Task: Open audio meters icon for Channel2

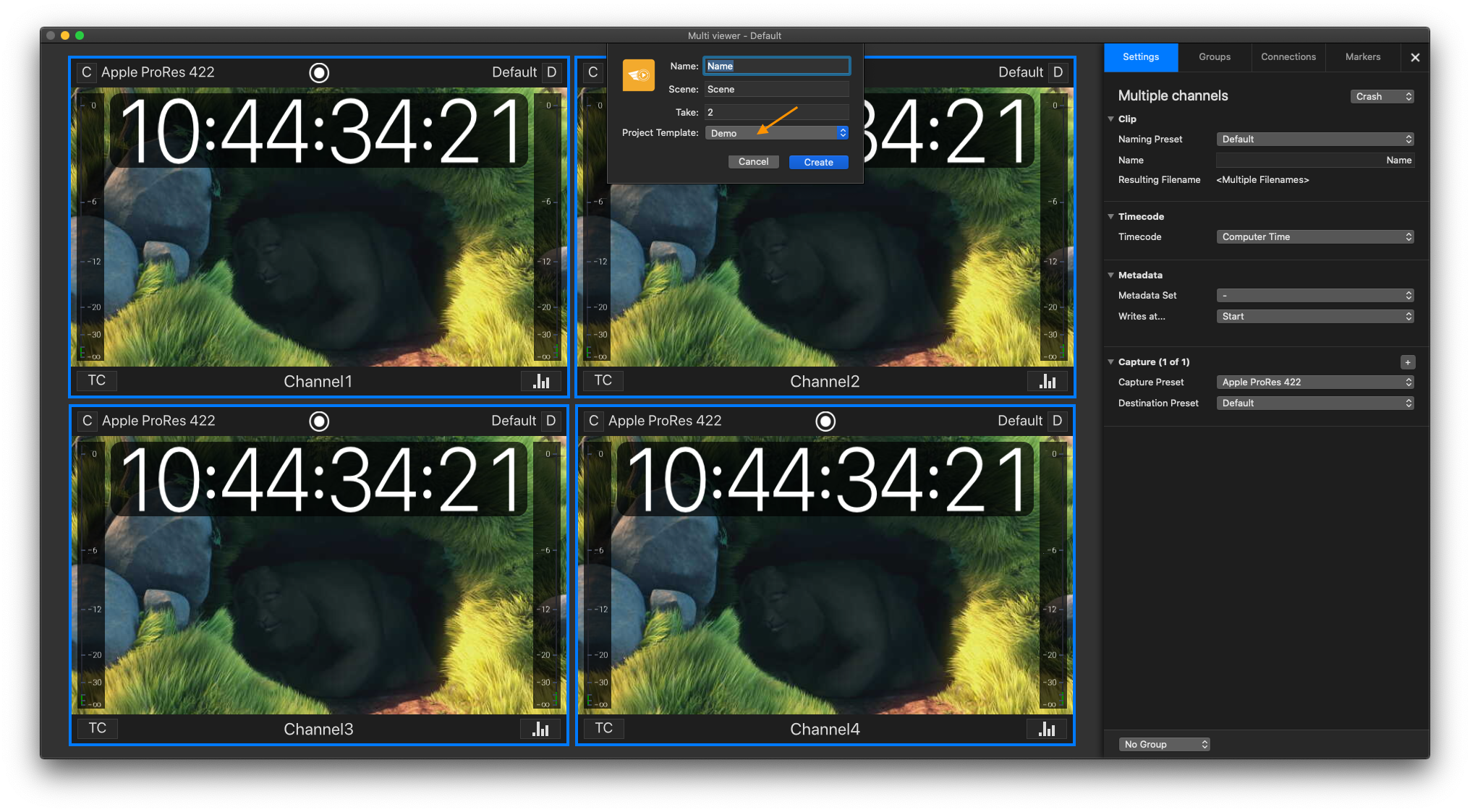Action: click(x=1048, y=381)
